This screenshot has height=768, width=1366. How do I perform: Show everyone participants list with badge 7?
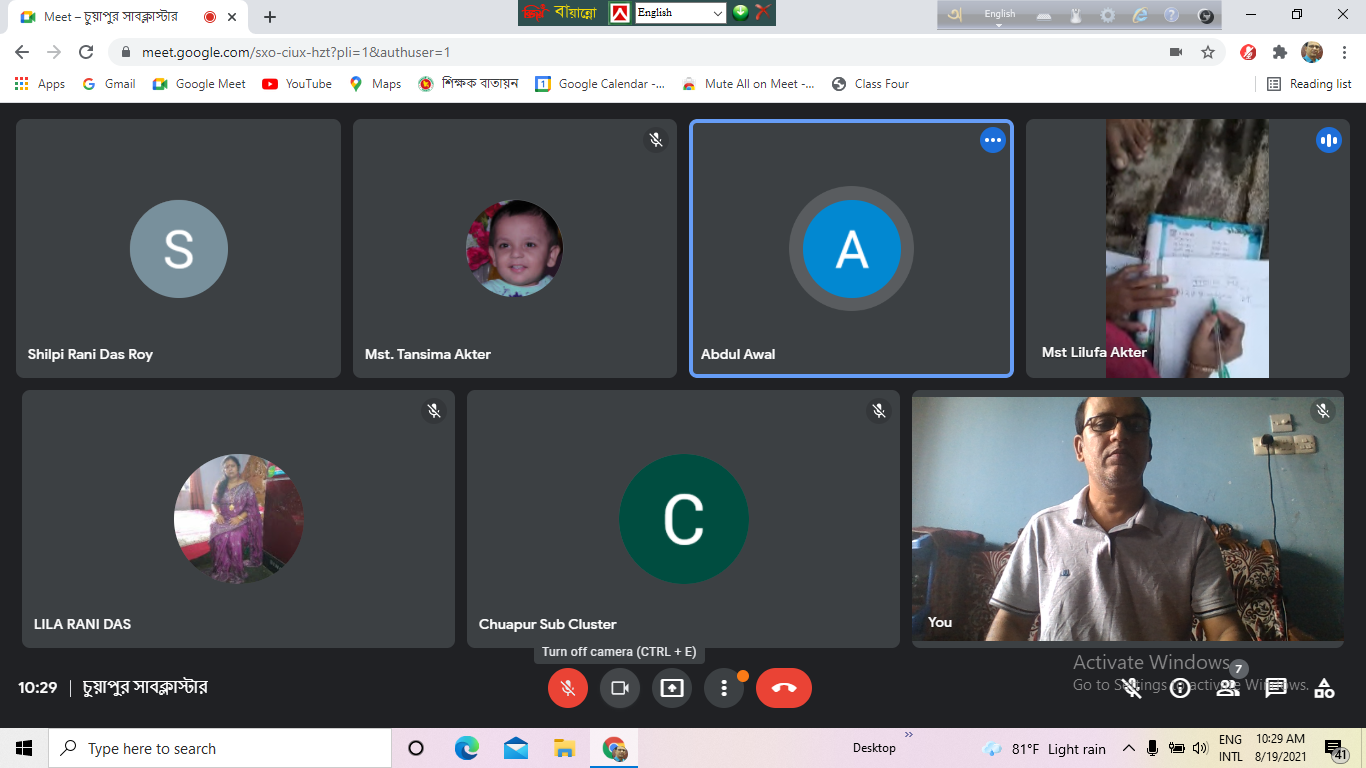tap(1229, 687)
